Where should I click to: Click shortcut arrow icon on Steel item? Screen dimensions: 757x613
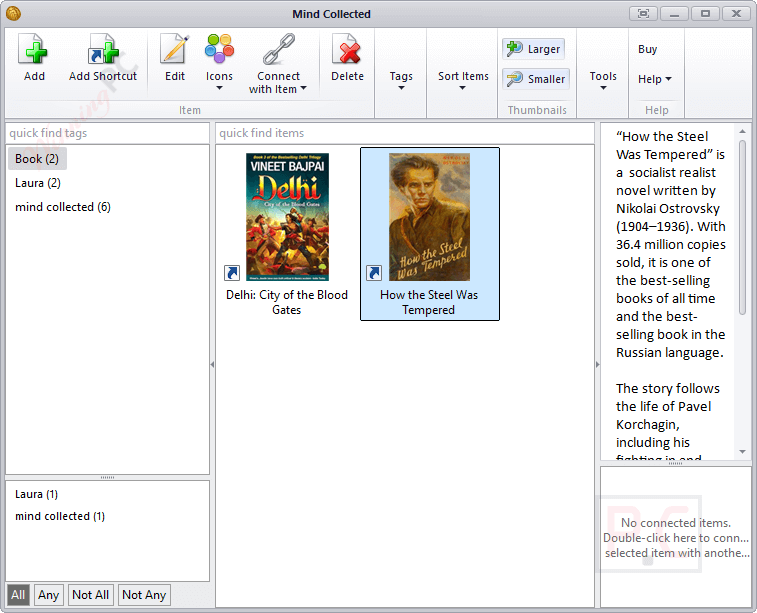[x=374, y=273]
